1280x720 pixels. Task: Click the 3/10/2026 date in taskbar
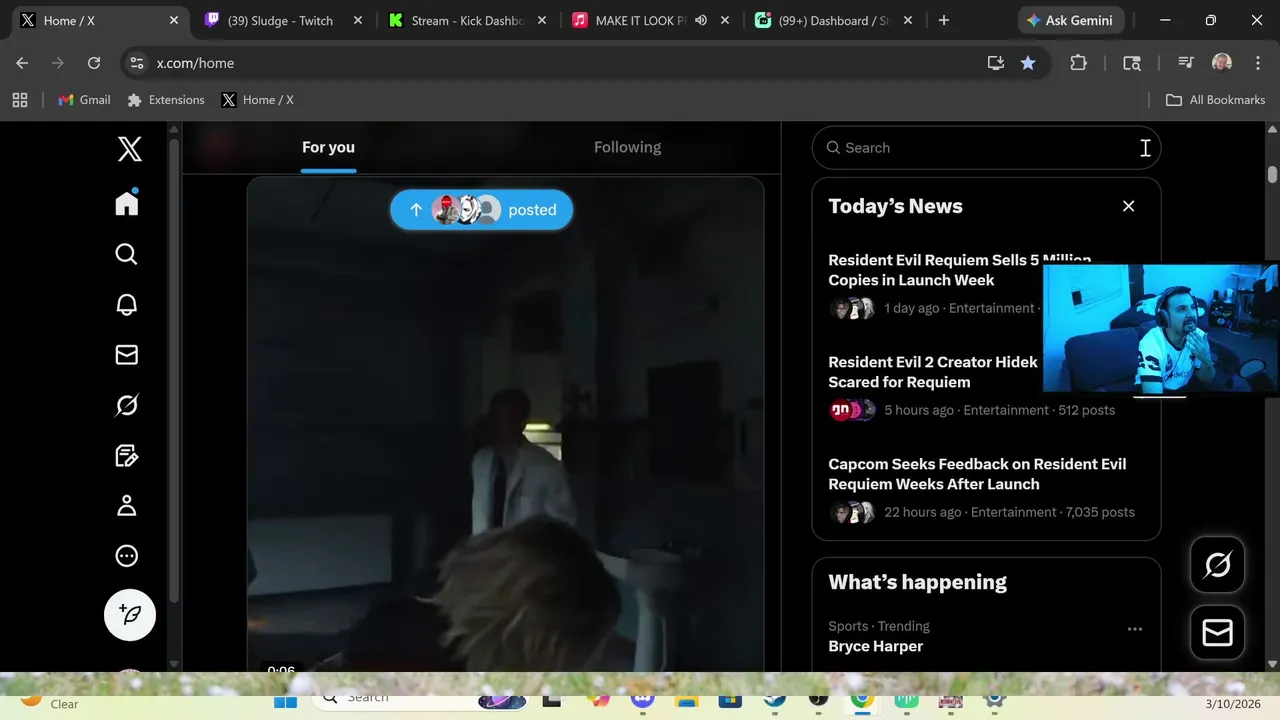[x=1232, y=704]
